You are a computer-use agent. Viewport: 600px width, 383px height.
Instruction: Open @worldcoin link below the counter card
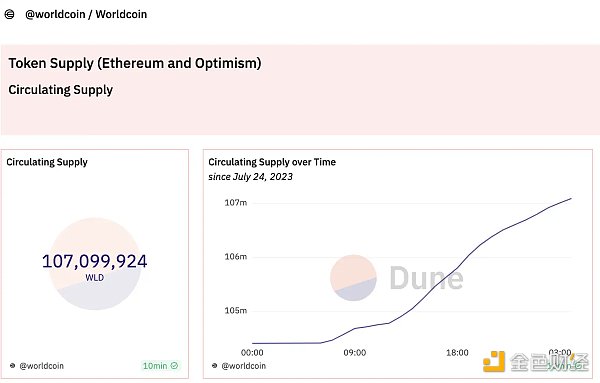[41, 366]
